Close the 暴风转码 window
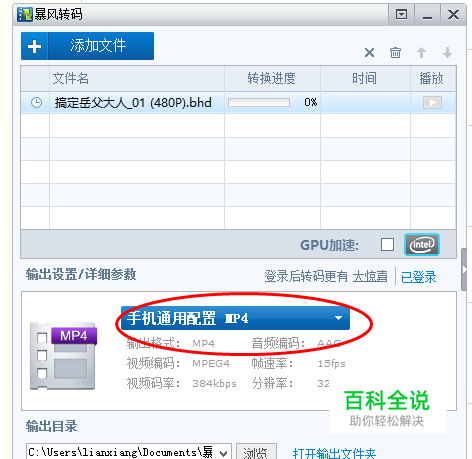 (x=453, y=15)
